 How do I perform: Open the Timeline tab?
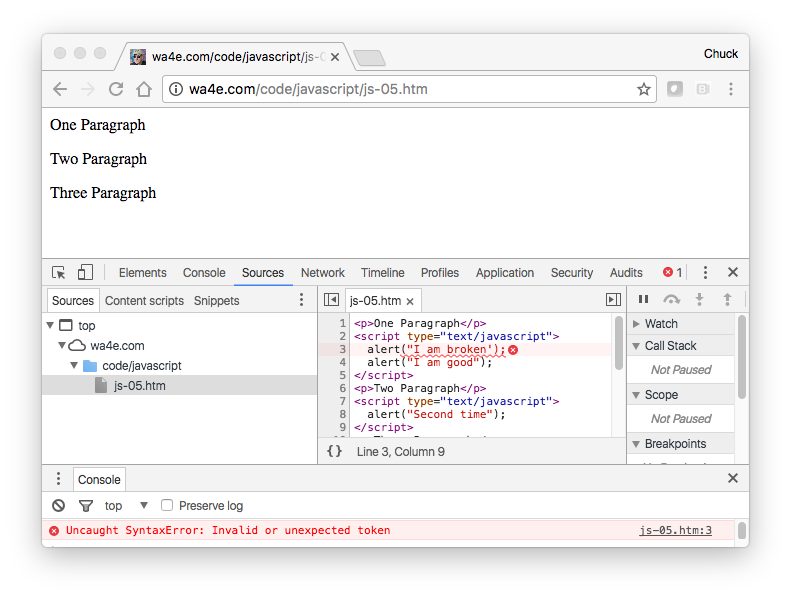tap(382, 273)
